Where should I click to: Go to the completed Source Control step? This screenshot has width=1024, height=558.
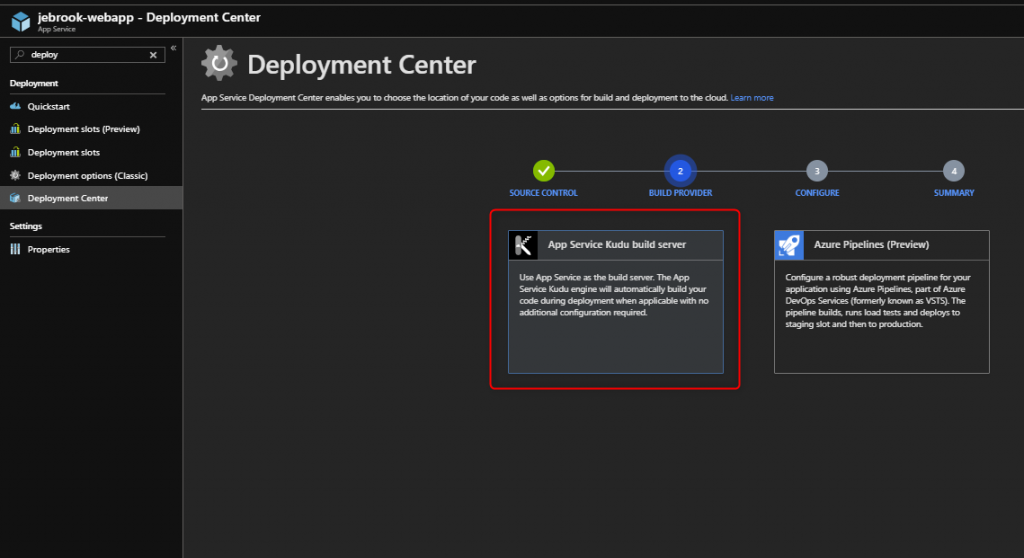coord(543,171)
